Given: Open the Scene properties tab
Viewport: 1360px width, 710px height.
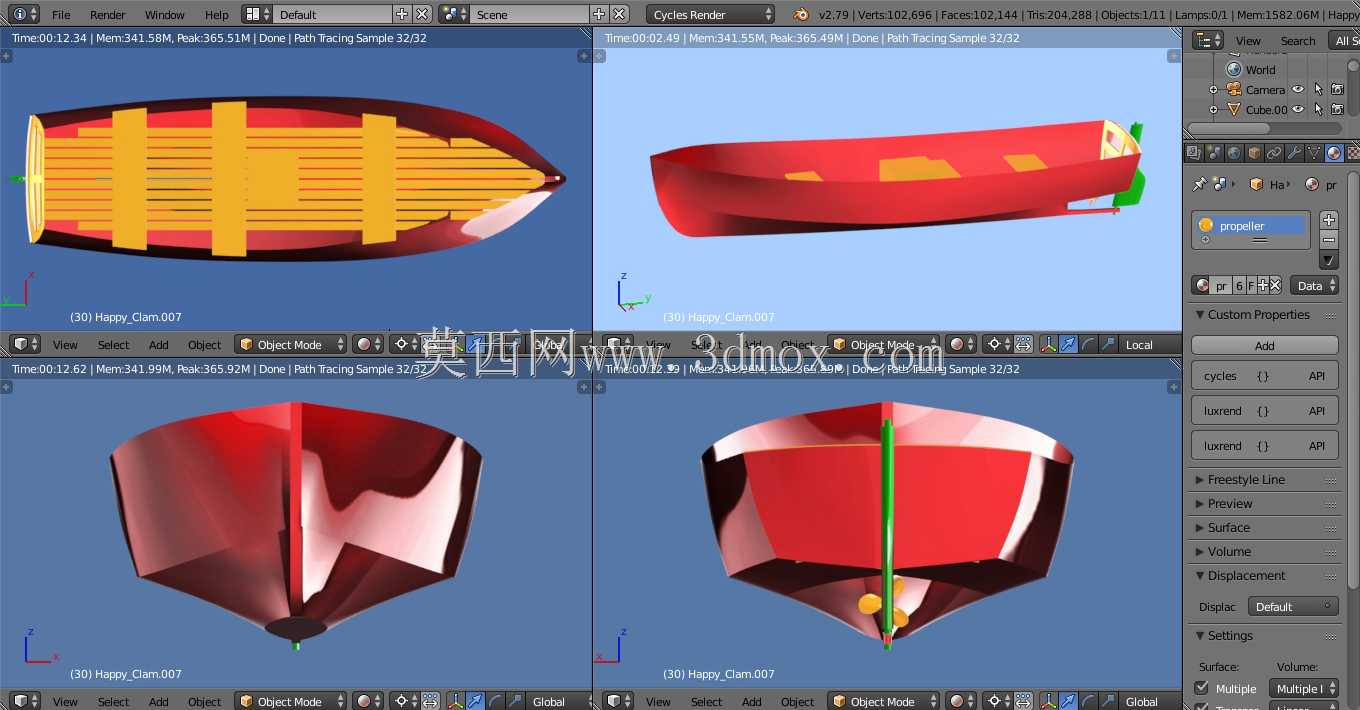Looking at the screenshot, I should coord(1213,153).
